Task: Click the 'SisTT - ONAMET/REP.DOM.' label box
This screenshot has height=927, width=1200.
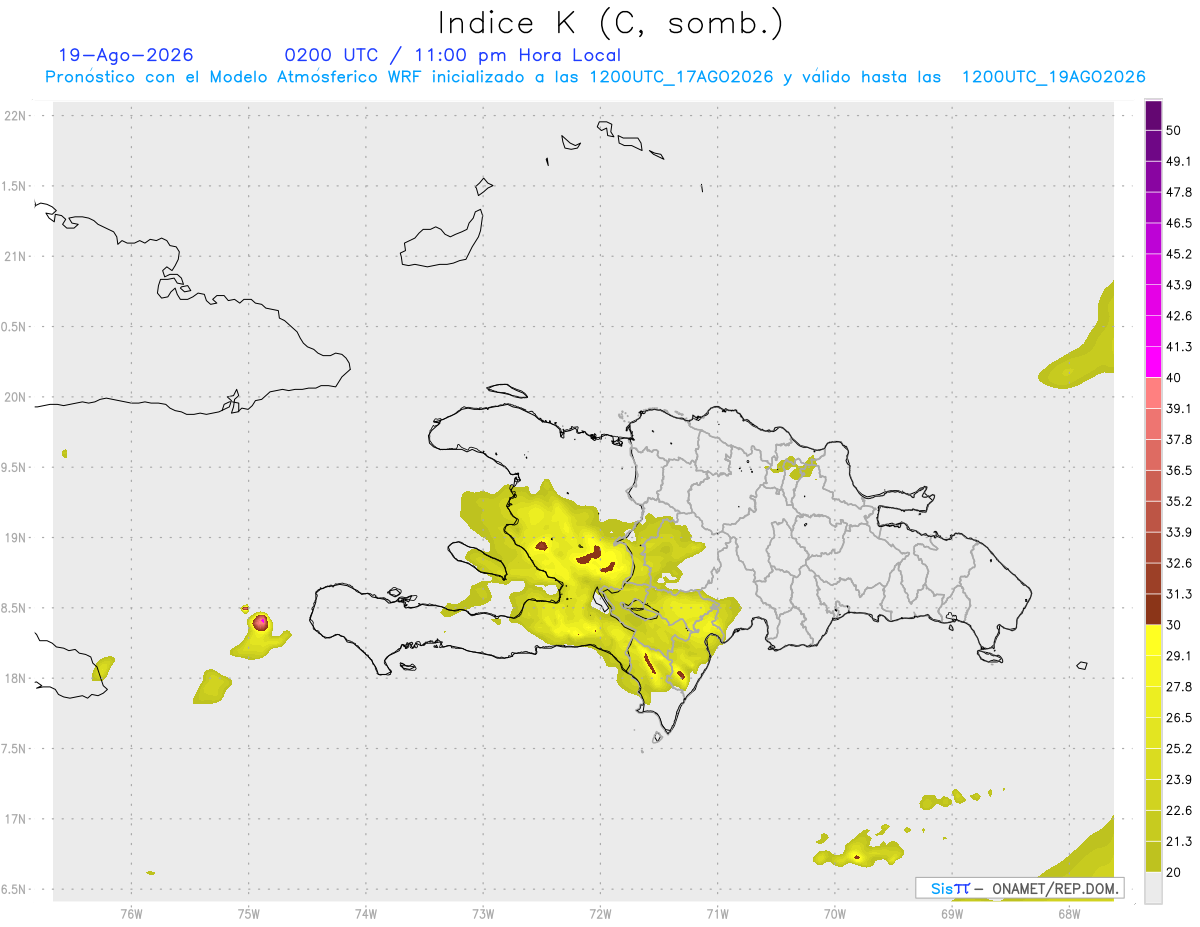Action: point(1019,888)
